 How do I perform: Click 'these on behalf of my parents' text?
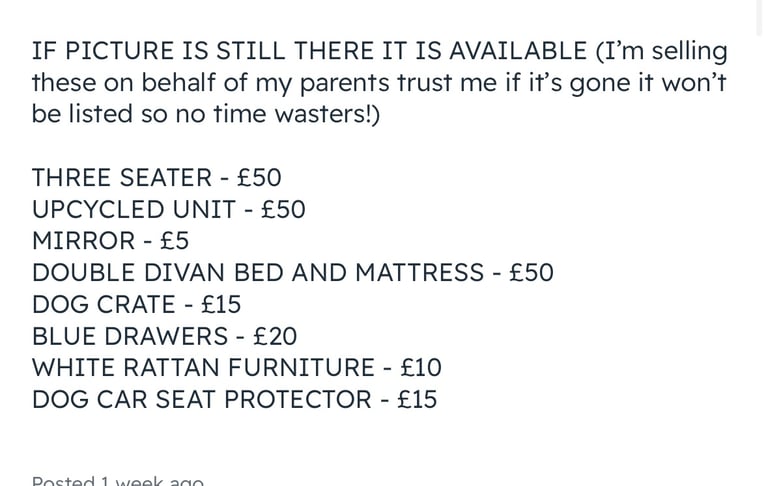212,82
